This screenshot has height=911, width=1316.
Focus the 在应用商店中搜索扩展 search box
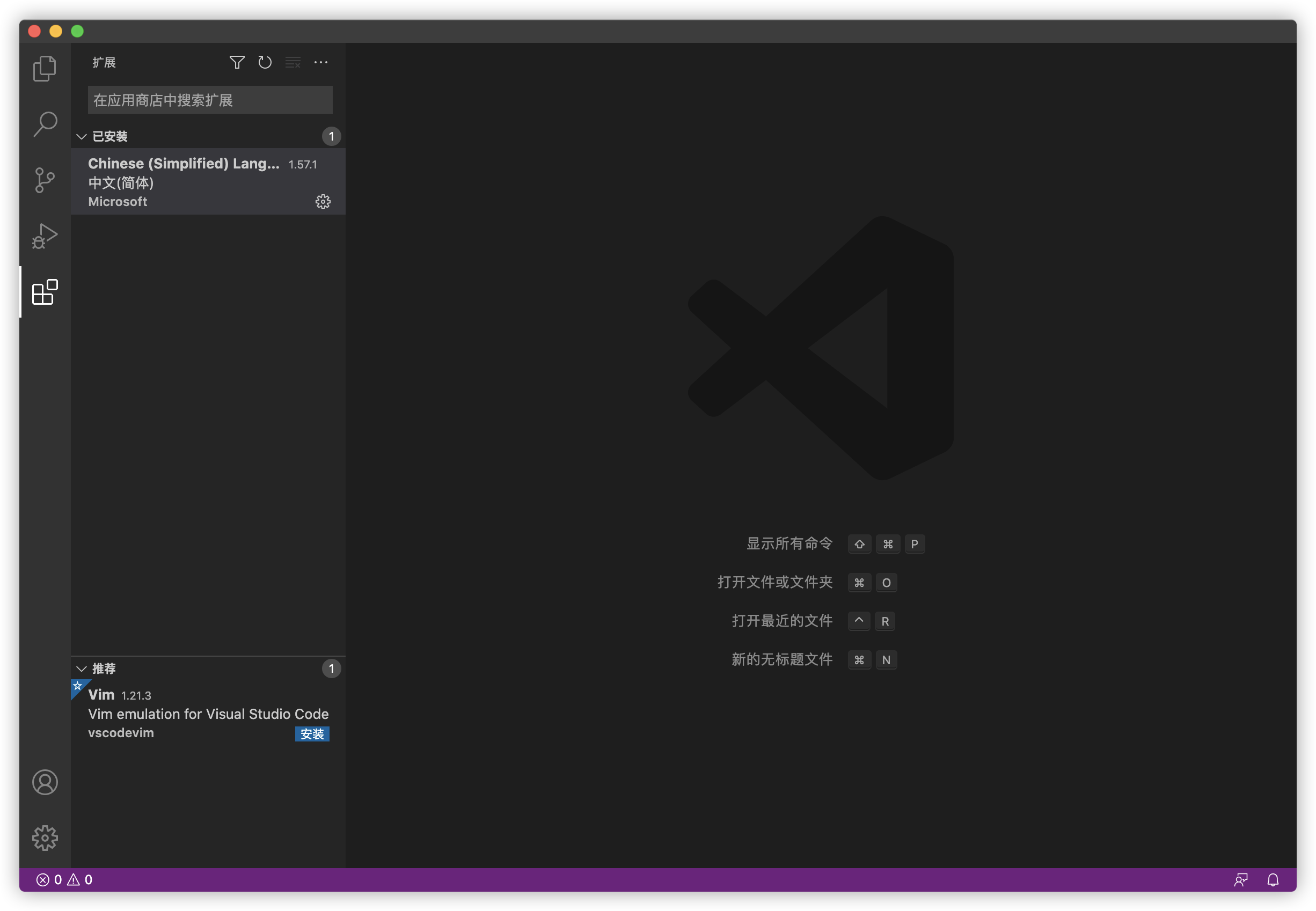[210, 100]
